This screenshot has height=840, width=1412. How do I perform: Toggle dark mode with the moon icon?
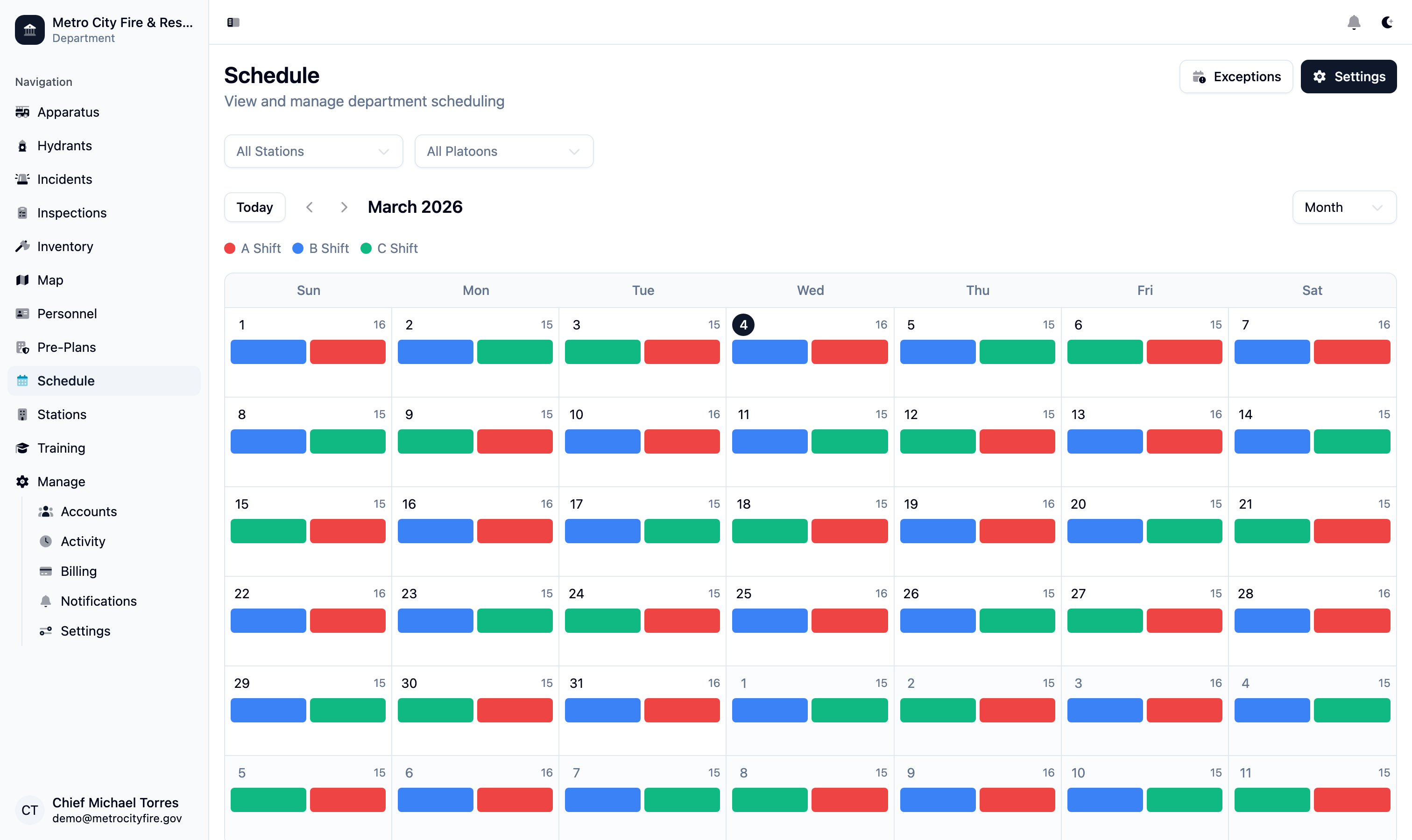tap(1387, 22)
